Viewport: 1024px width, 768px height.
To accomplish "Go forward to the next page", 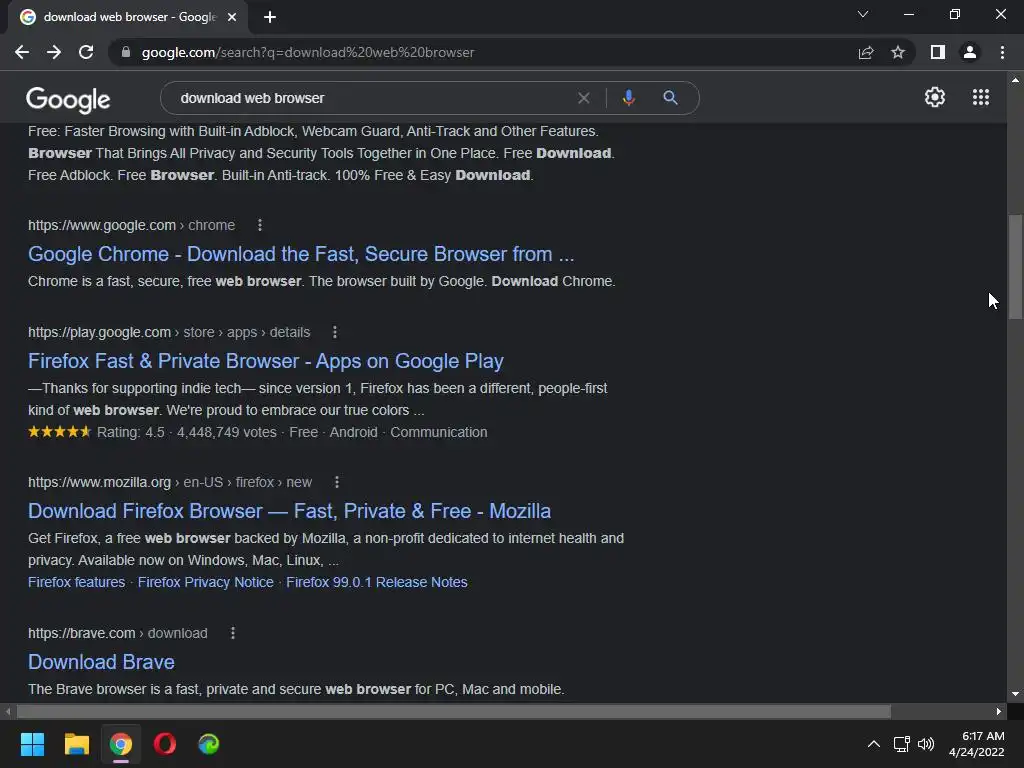I will [54, 52].
